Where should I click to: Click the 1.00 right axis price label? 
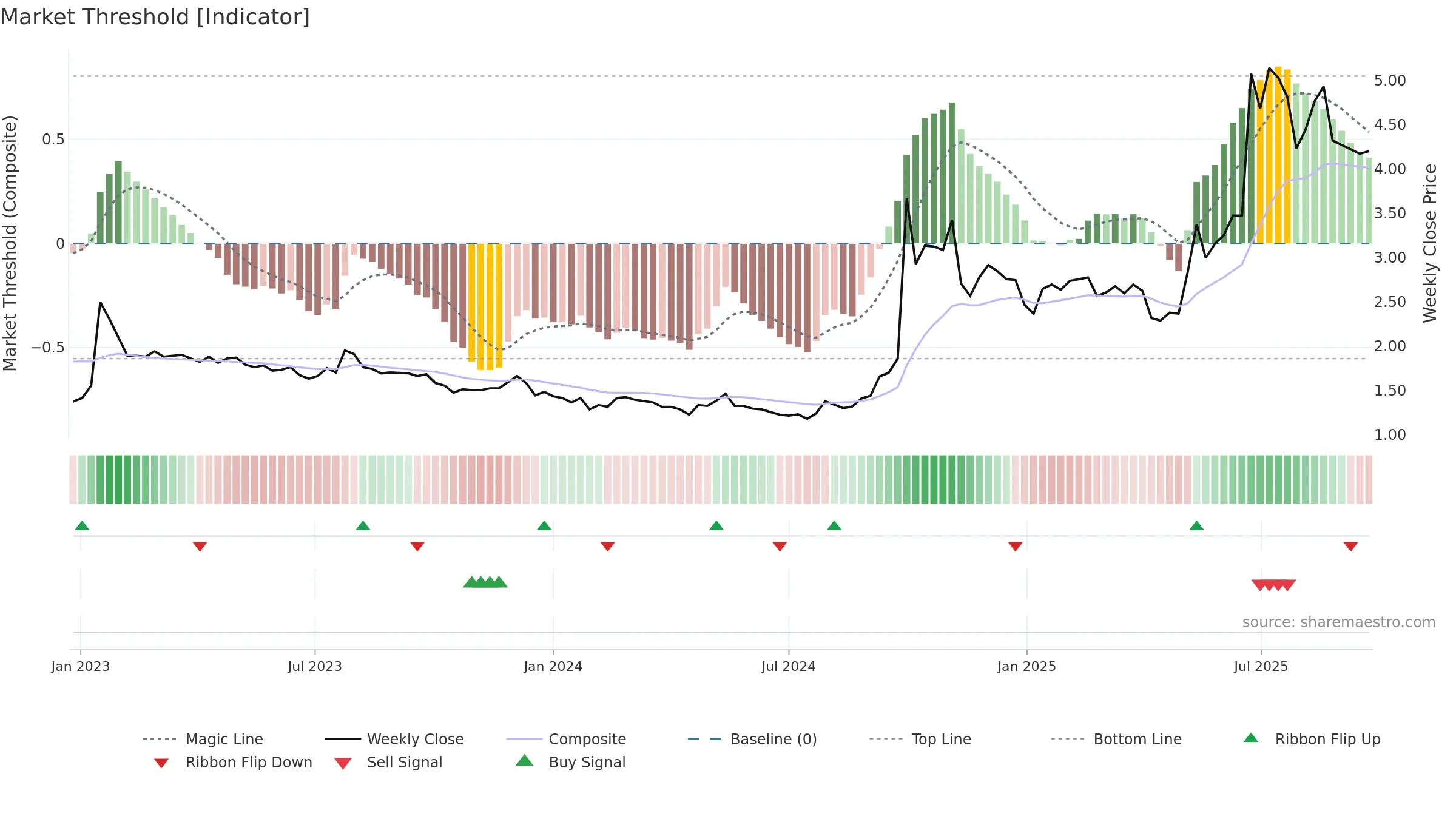coord(1390,435)
